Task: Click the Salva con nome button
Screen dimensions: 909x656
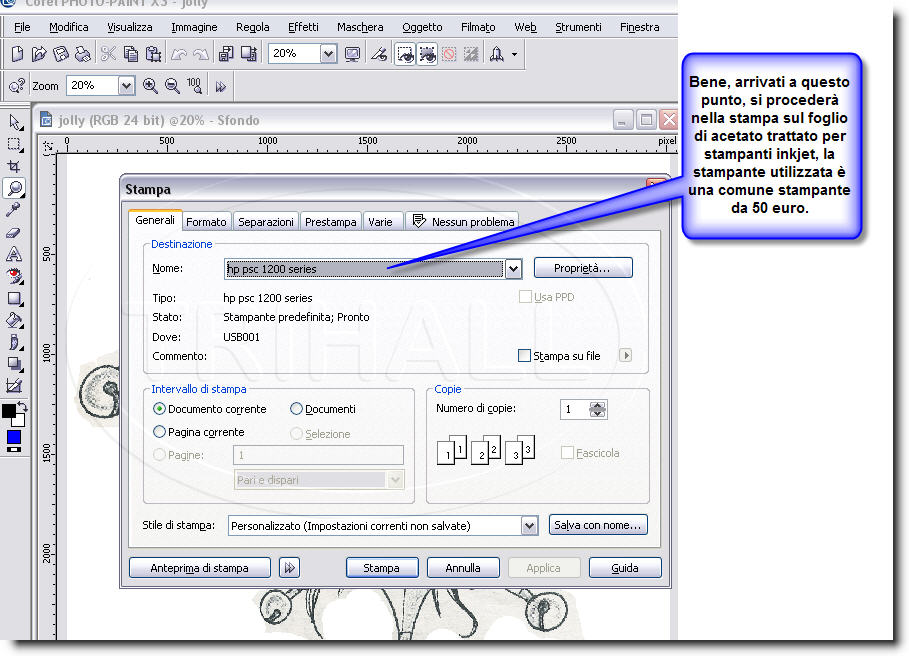Action: tap(598, 525)
